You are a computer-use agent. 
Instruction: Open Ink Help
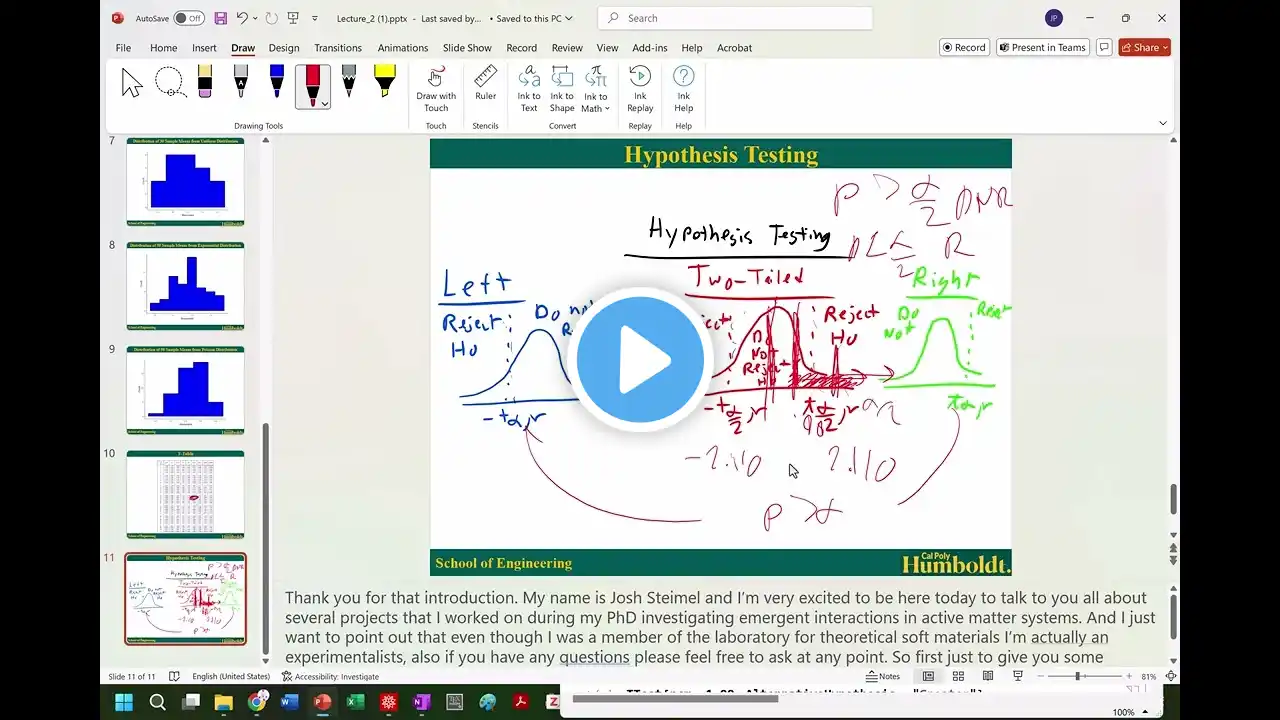click(684, 90)
